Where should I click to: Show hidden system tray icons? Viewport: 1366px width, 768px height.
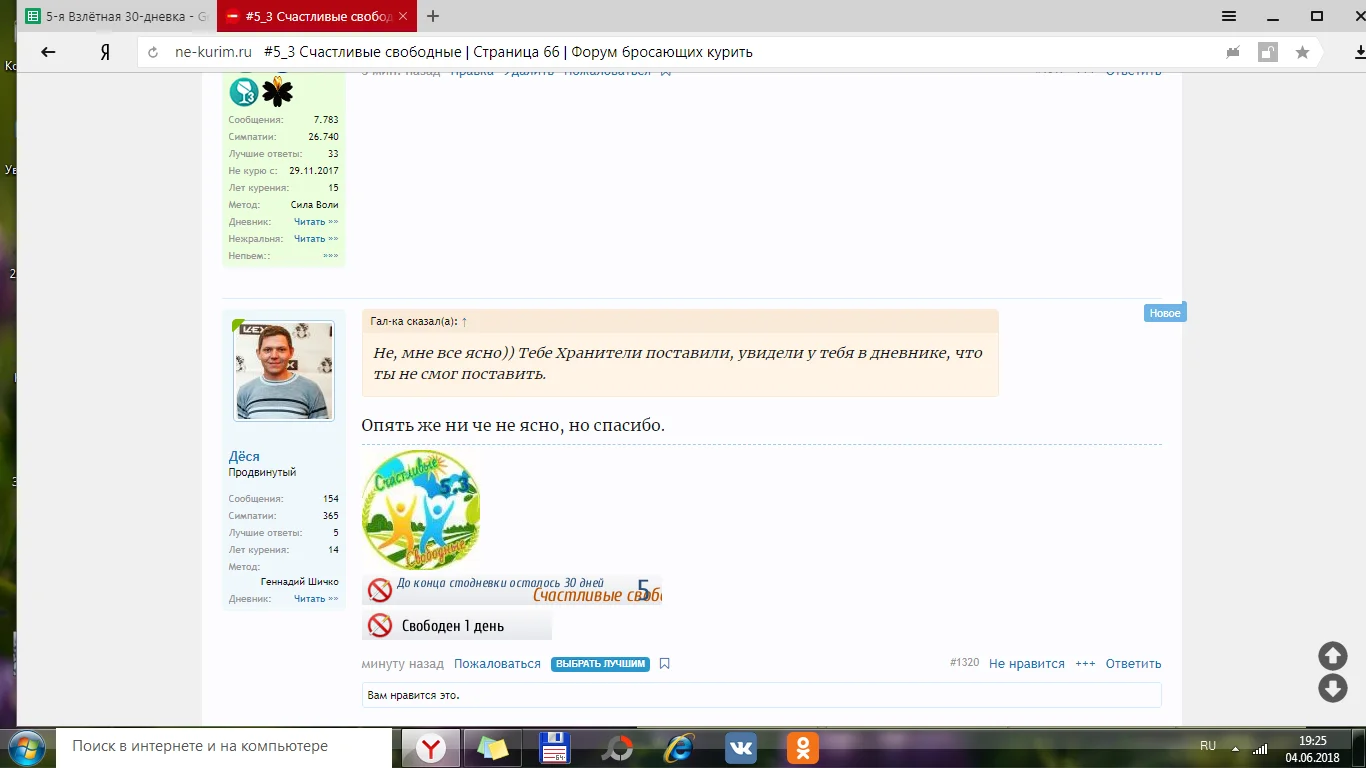1236,747
